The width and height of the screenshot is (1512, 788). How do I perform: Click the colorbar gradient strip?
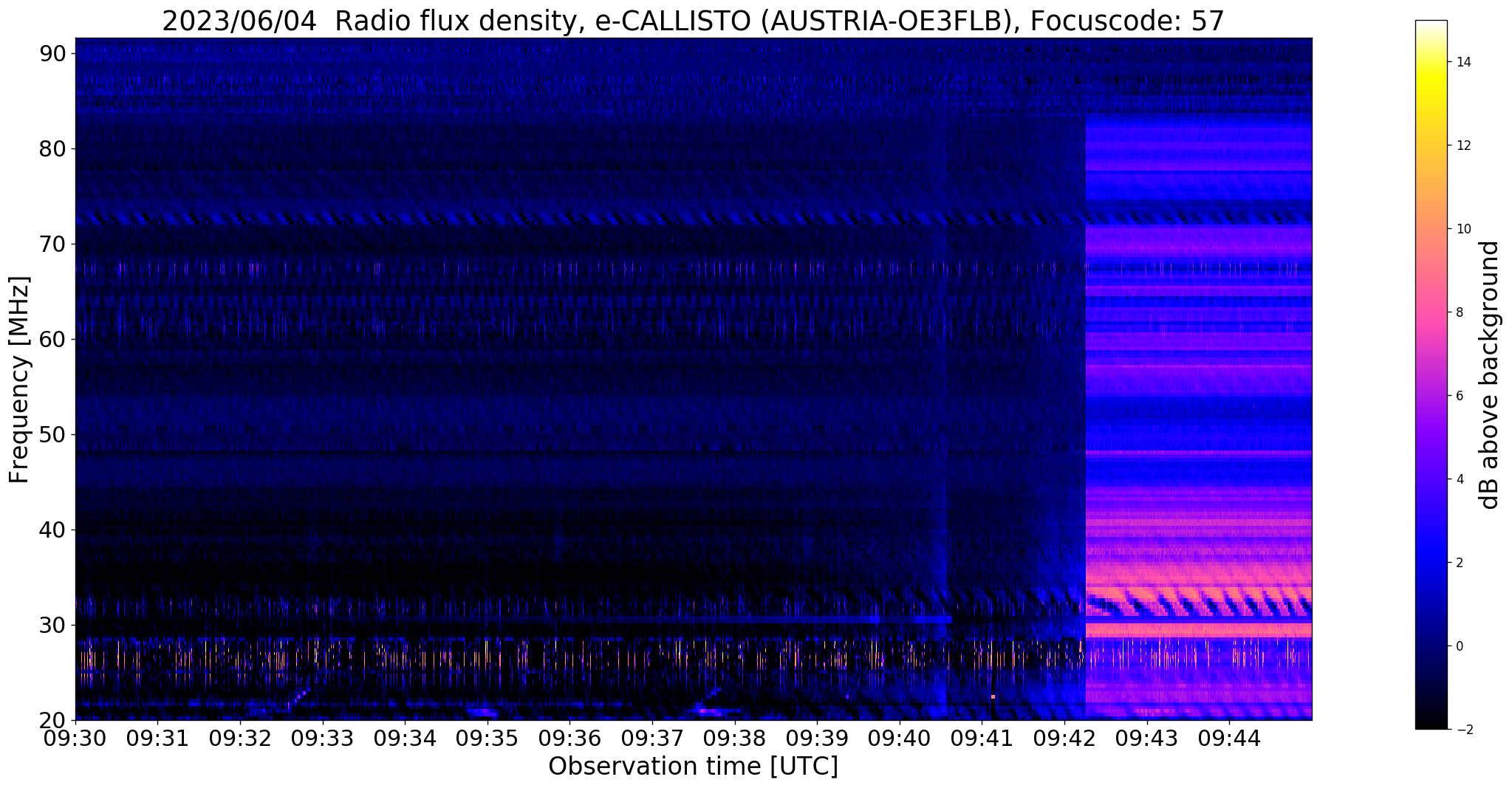pos(1431,375)
